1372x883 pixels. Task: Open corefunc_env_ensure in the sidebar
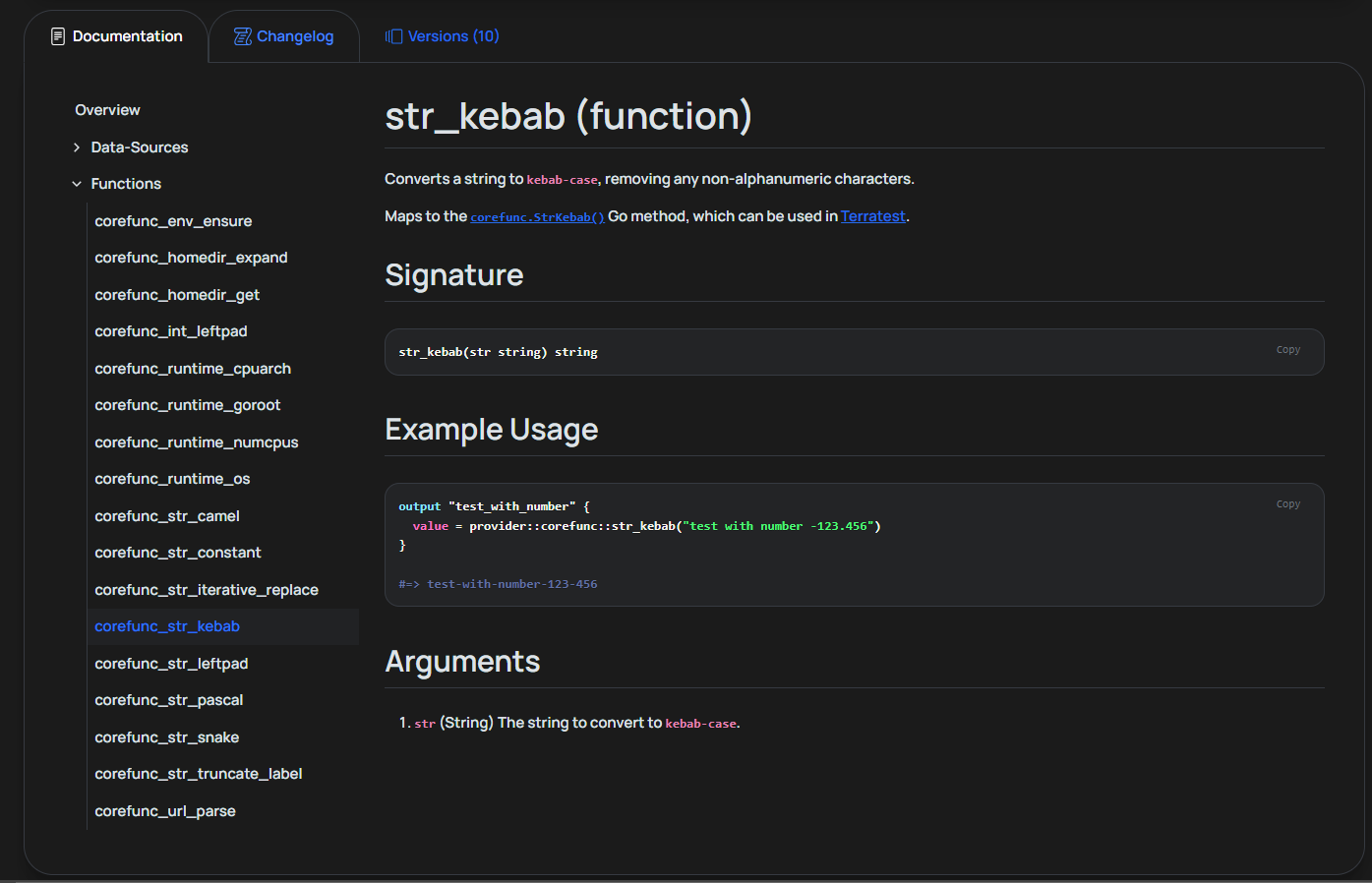pyautogui.click(x=173, y=221)
